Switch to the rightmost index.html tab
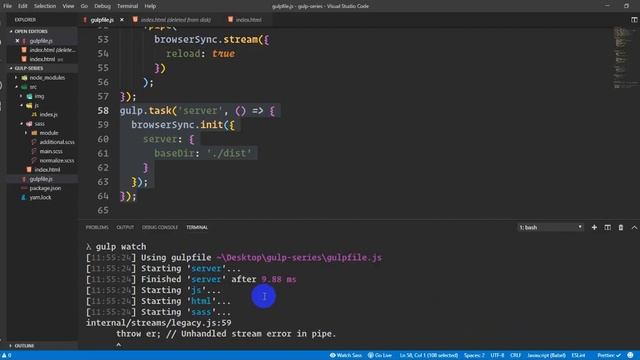Screen dimensions: 640x360 (249, 20)
